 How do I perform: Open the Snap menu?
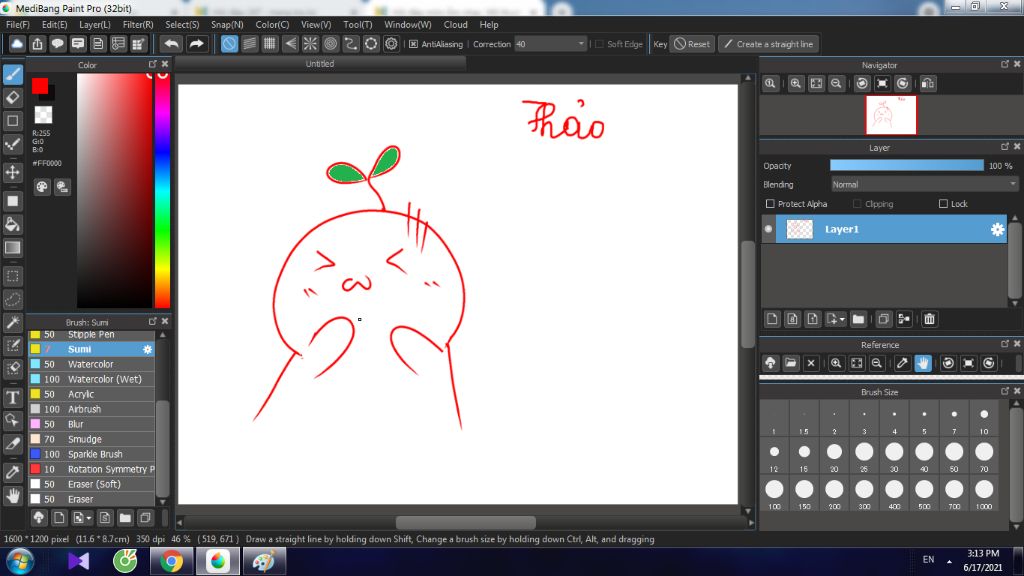pyautogui.click(x=227, y=25)
